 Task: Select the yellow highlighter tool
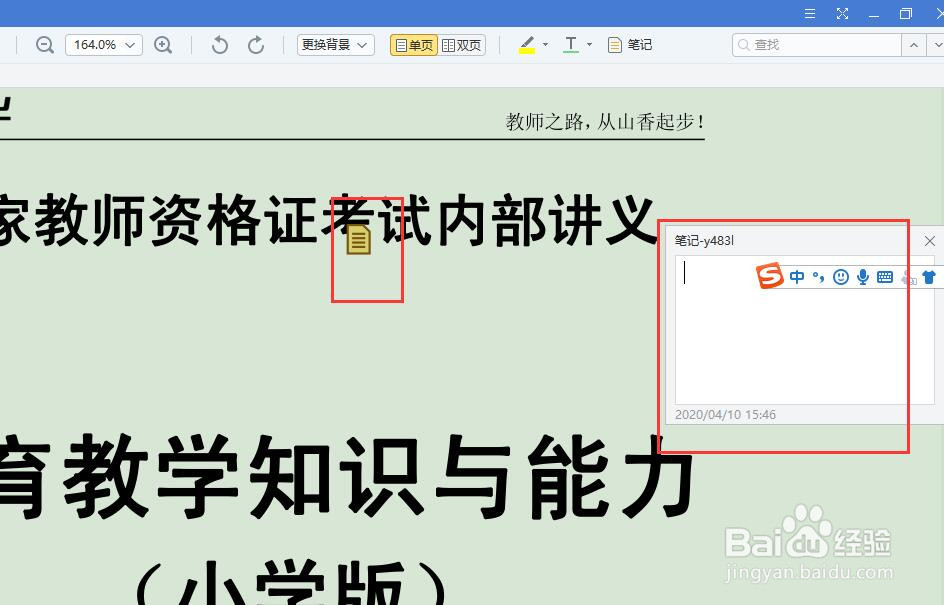click(x=527, y=45)
